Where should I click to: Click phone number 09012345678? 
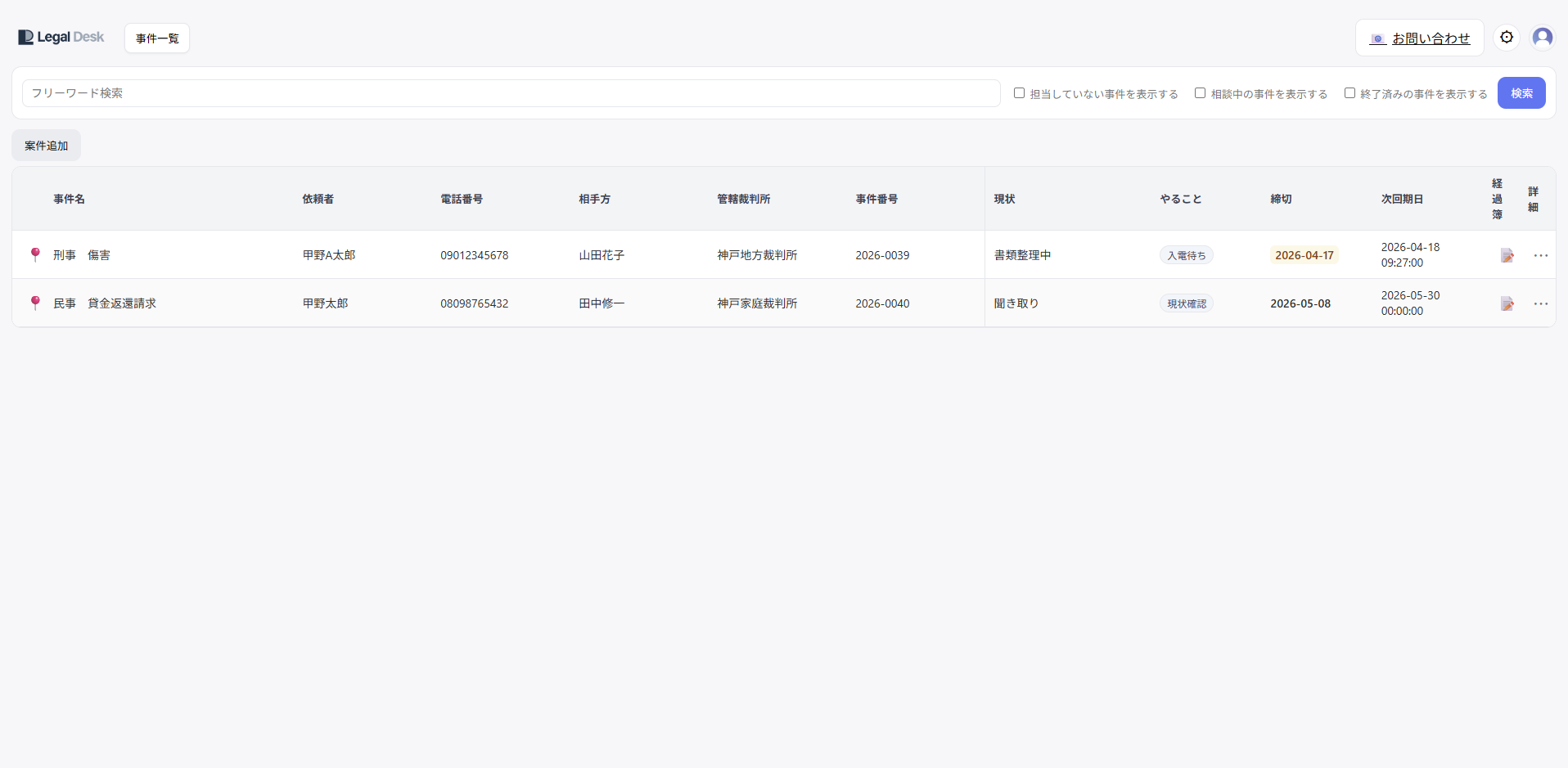475,255
